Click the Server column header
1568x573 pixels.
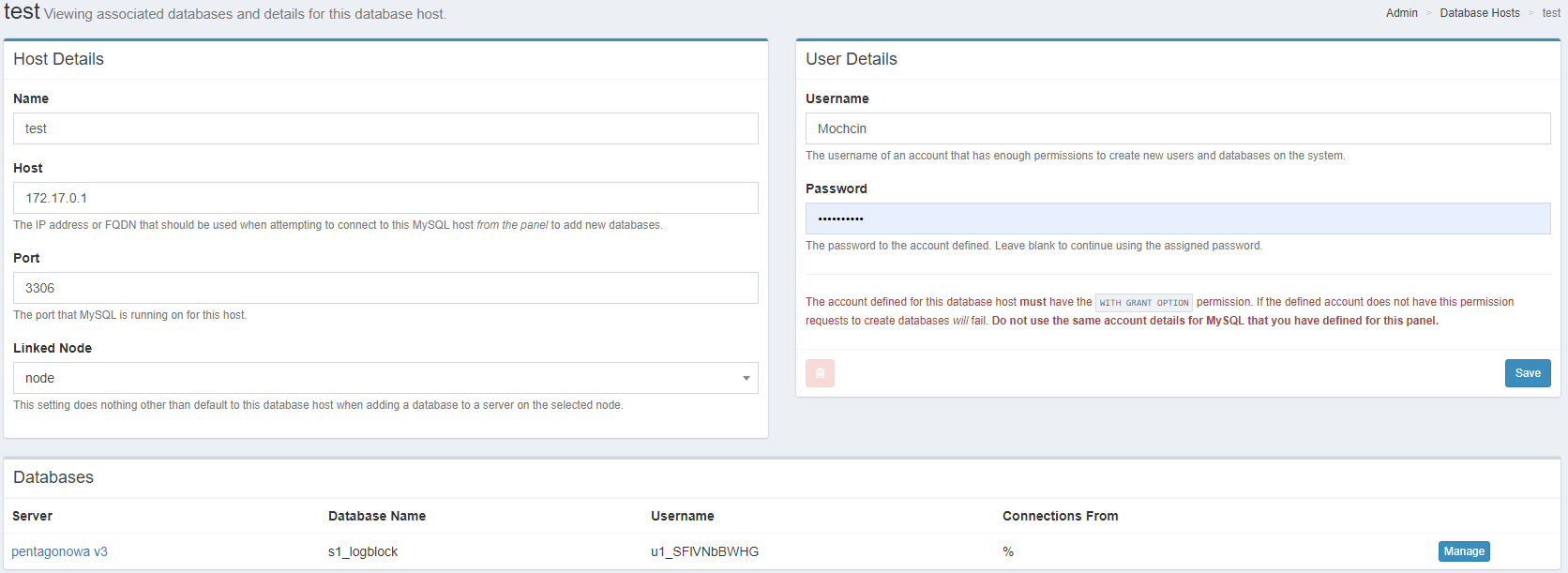pyautogui.click(x=33, y=516)
